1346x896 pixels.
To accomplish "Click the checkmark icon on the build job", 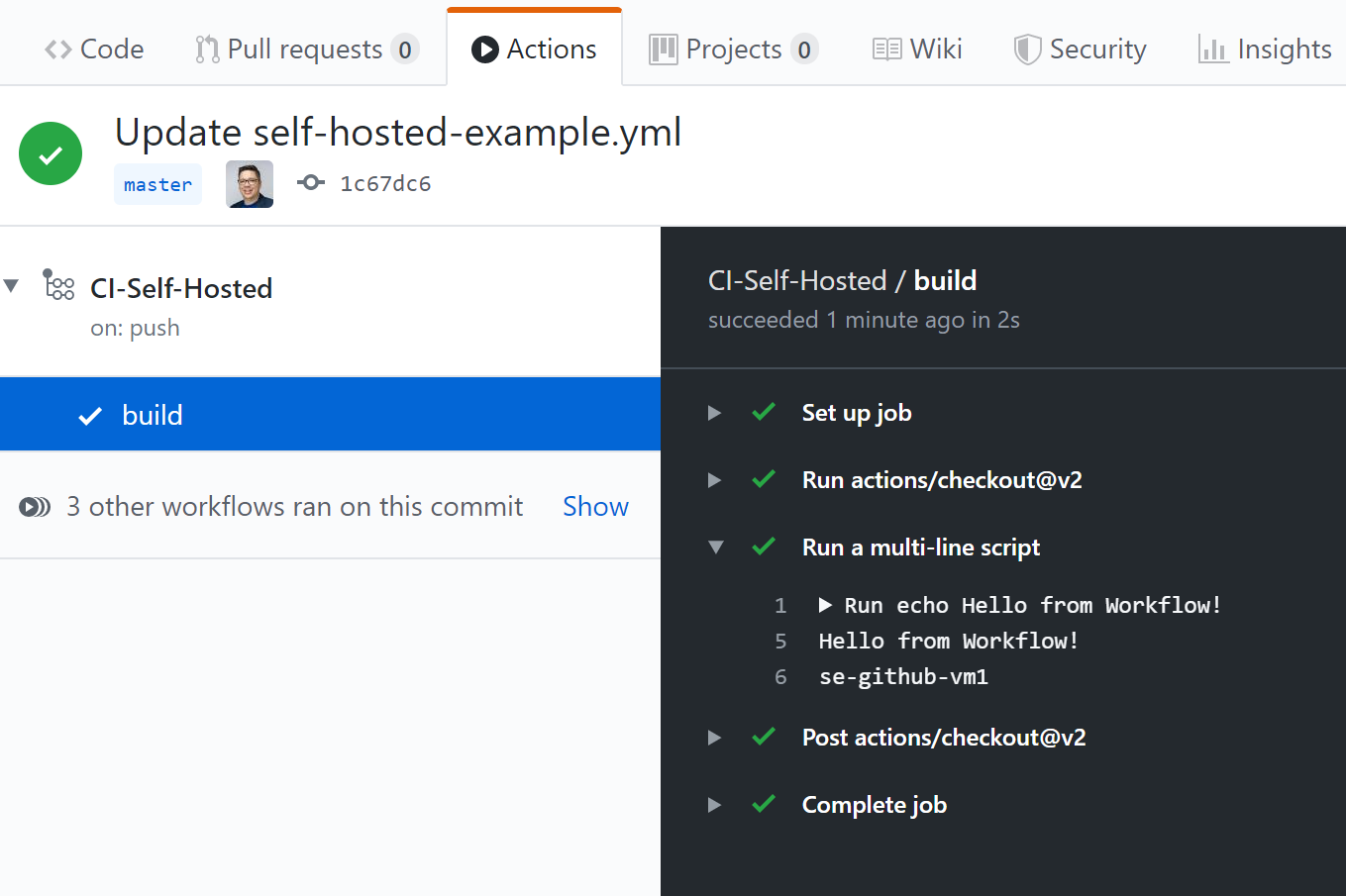I will click(x=89, y=415).
